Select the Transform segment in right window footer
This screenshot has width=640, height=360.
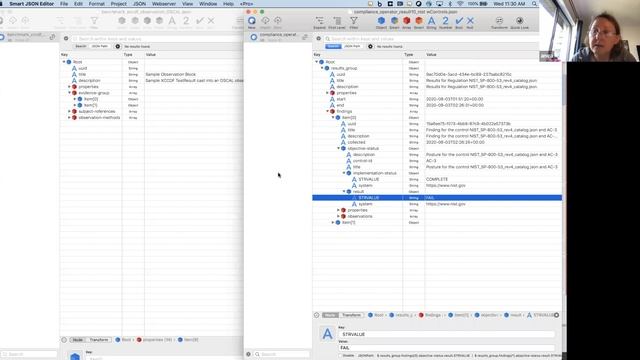[x=351, y=315]
